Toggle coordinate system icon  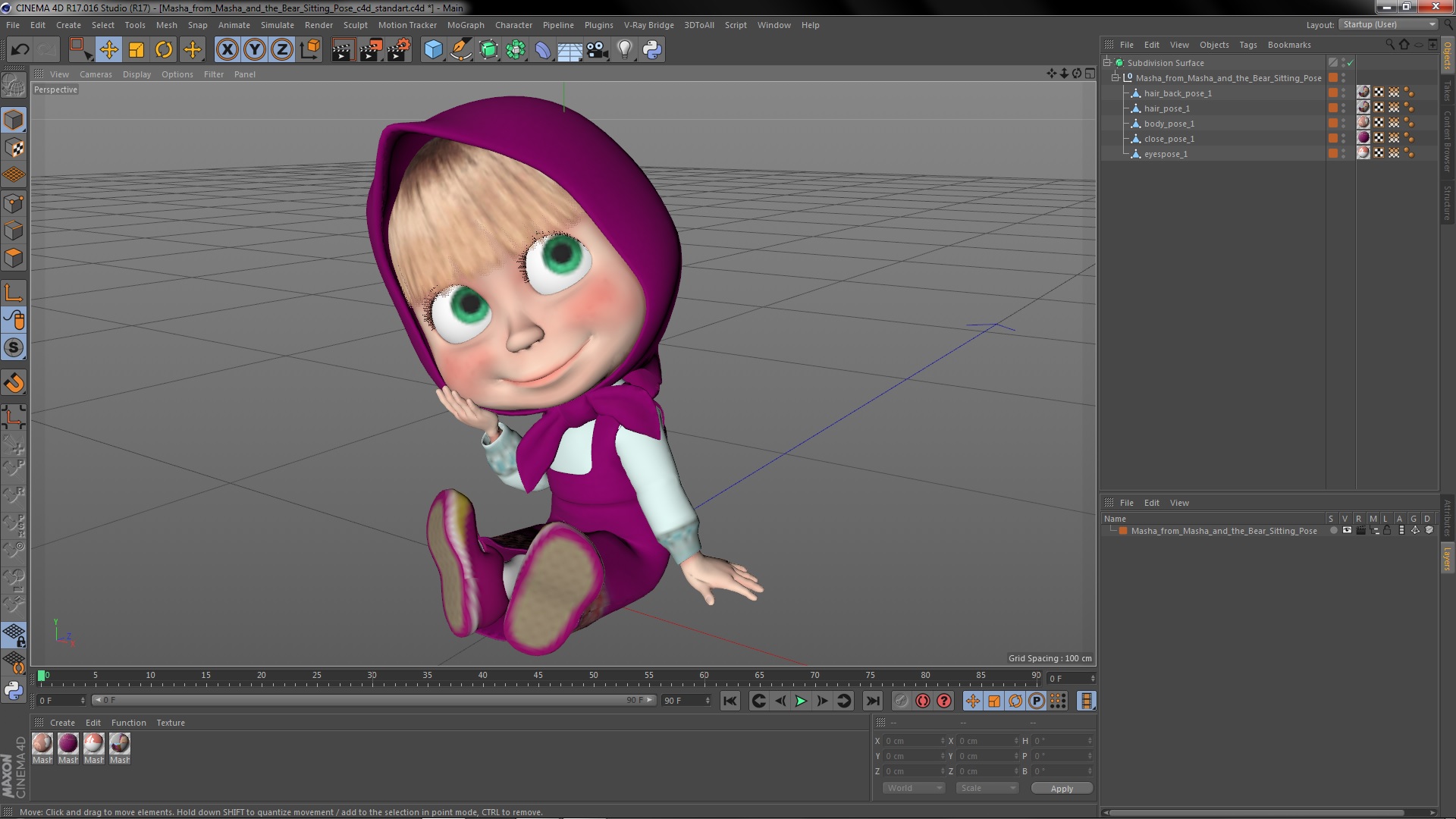click(310, 50)
